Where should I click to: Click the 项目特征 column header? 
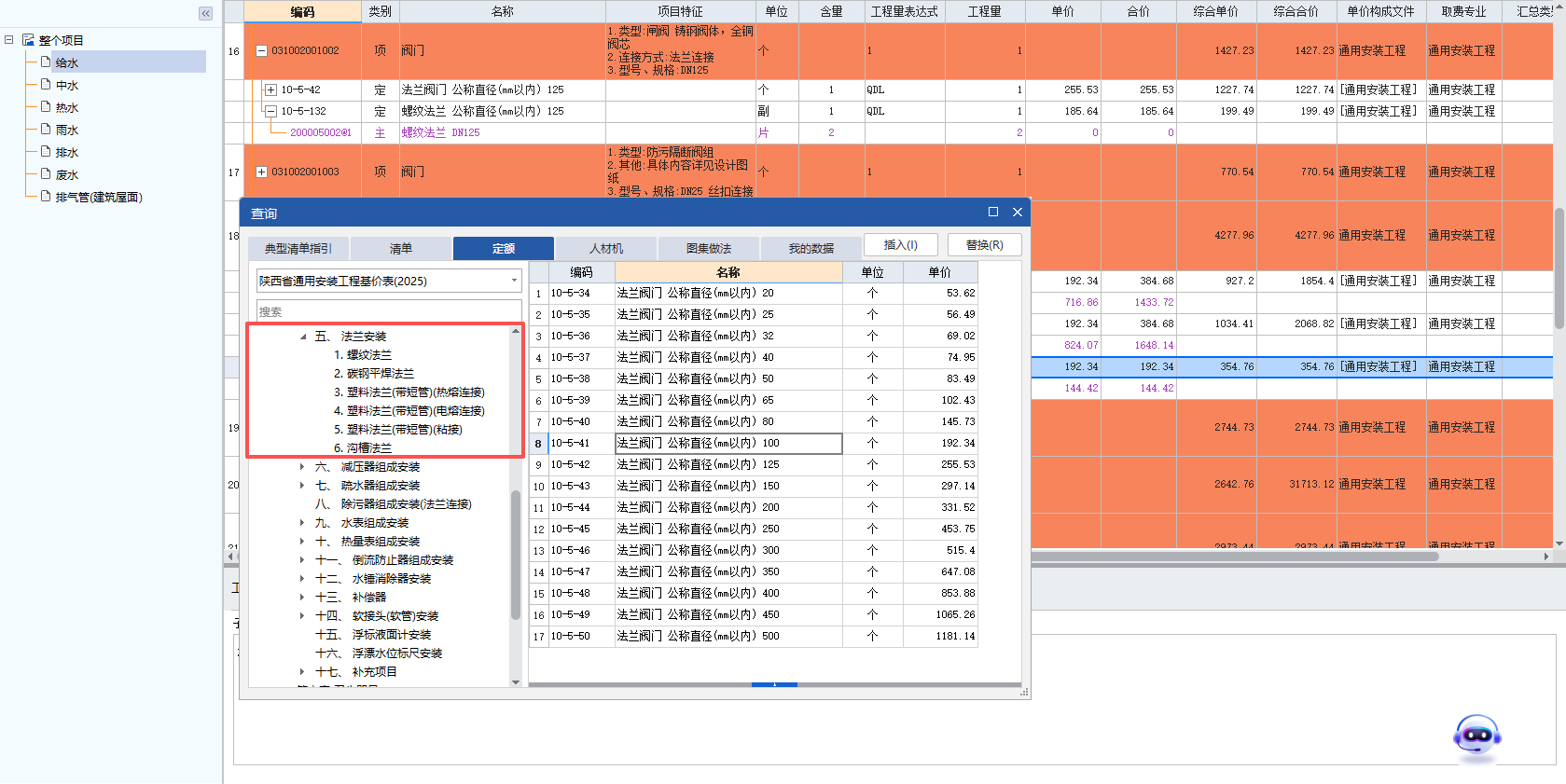[x=680, y=11]
